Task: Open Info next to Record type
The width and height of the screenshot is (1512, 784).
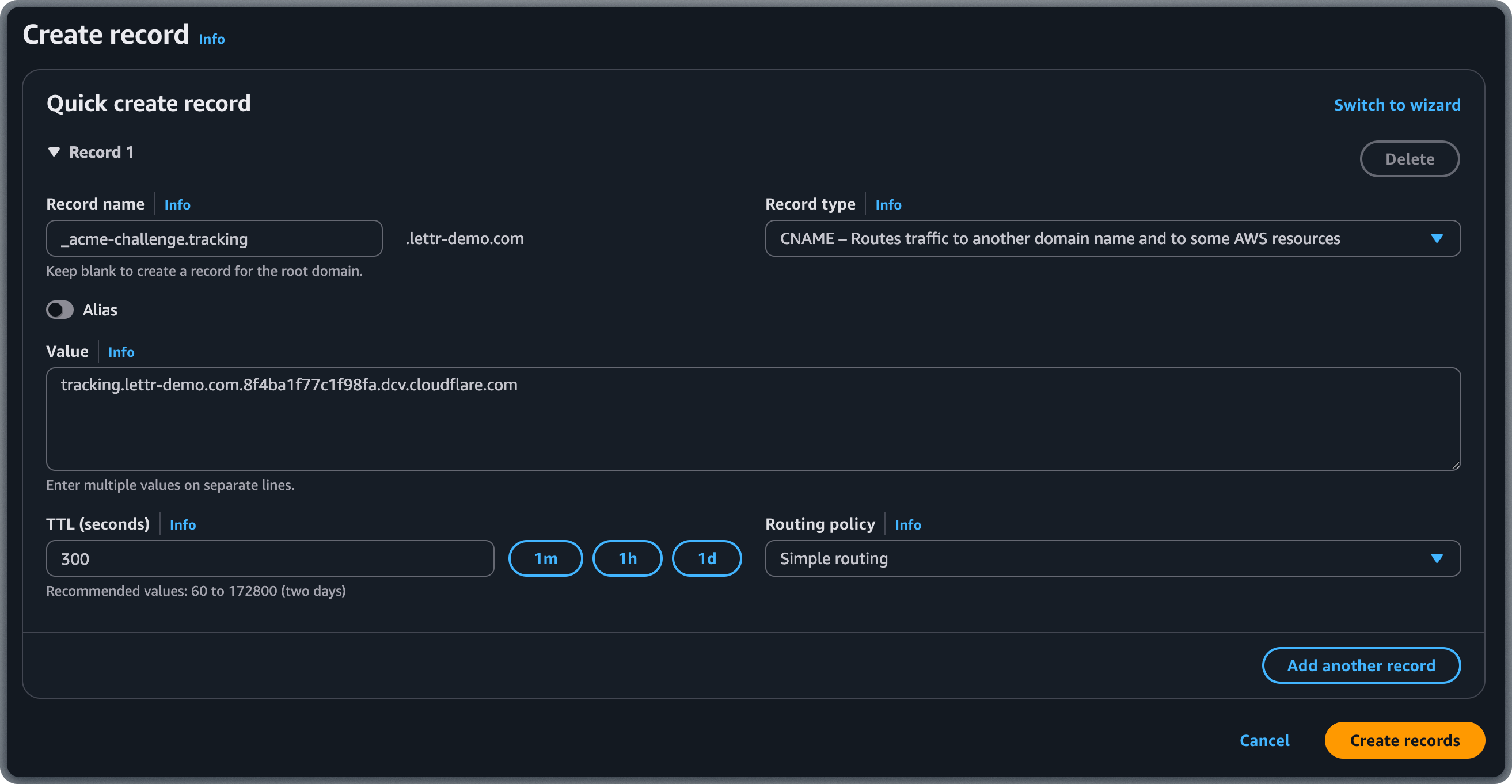Action: (x=888, y=204)
